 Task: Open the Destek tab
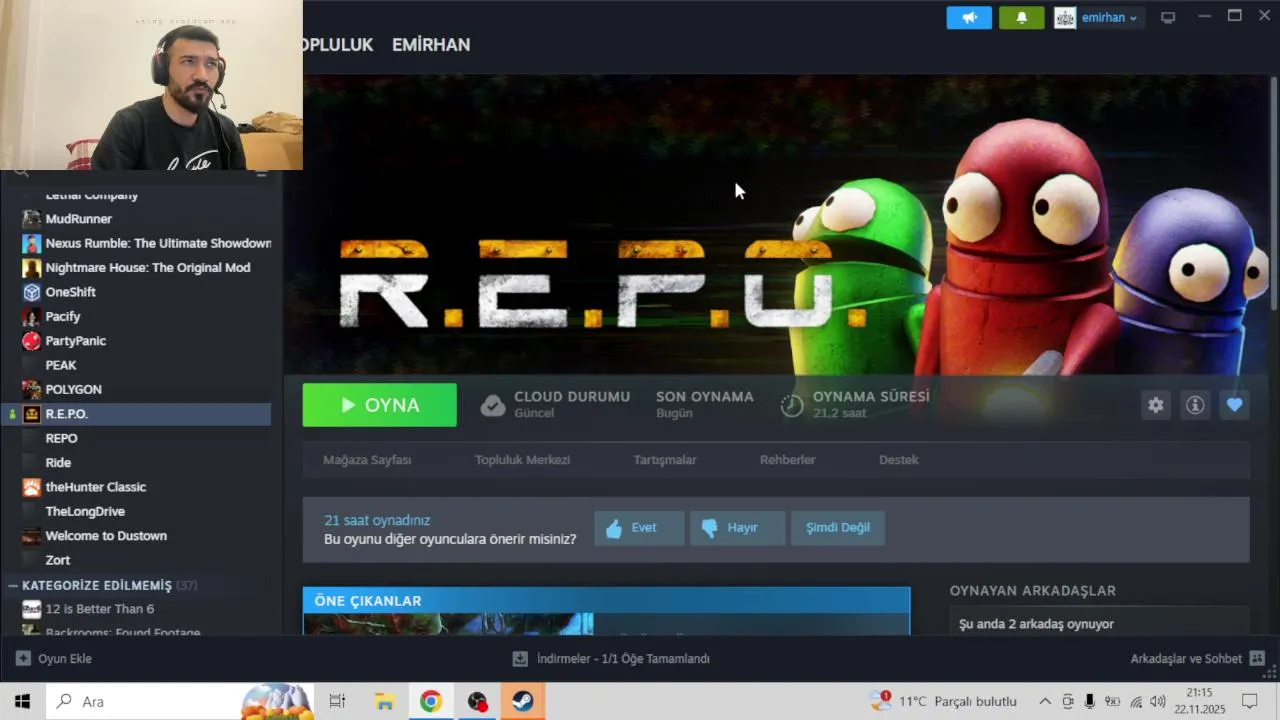(899, 460)
